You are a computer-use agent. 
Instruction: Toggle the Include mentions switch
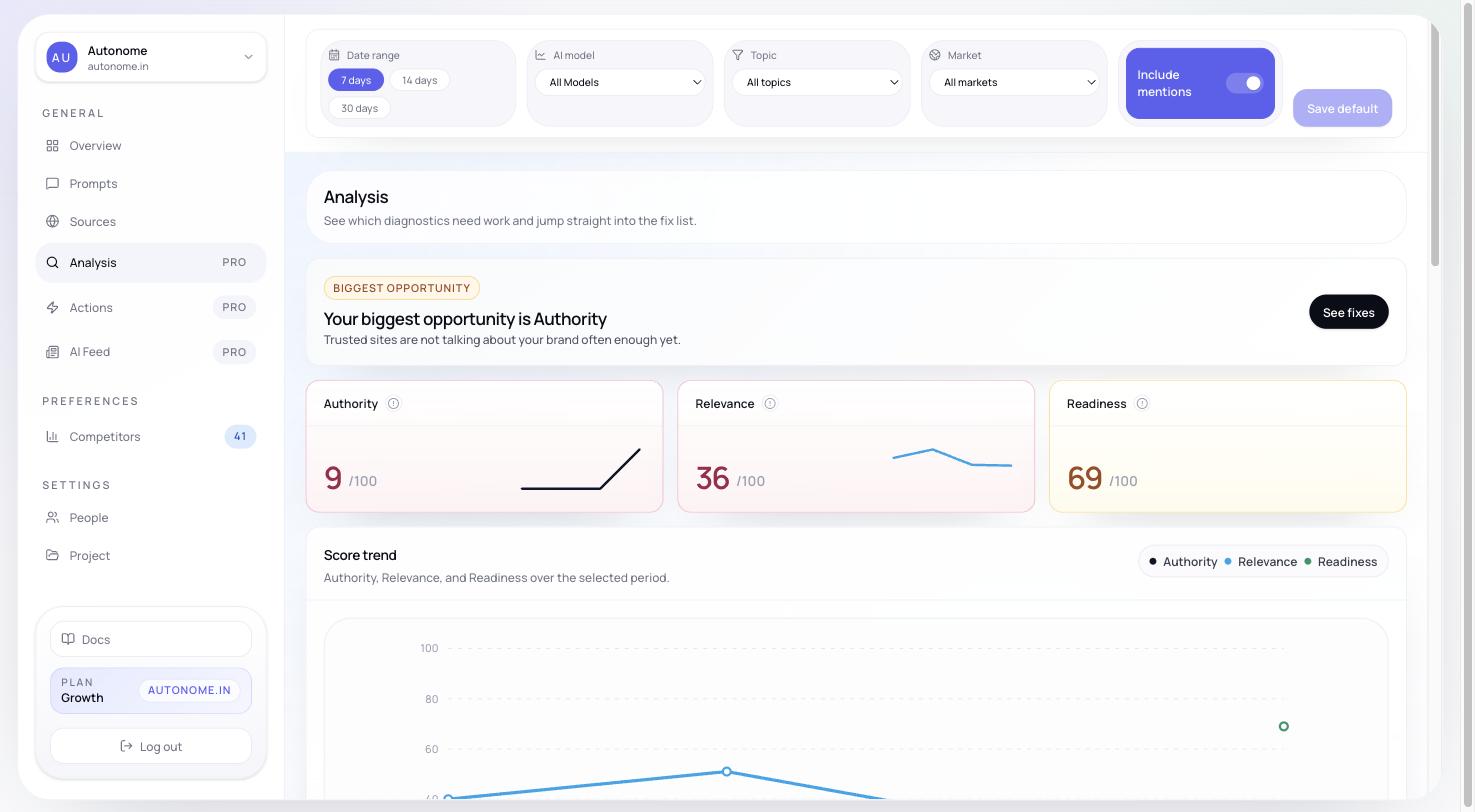[x=1245, y=83]
